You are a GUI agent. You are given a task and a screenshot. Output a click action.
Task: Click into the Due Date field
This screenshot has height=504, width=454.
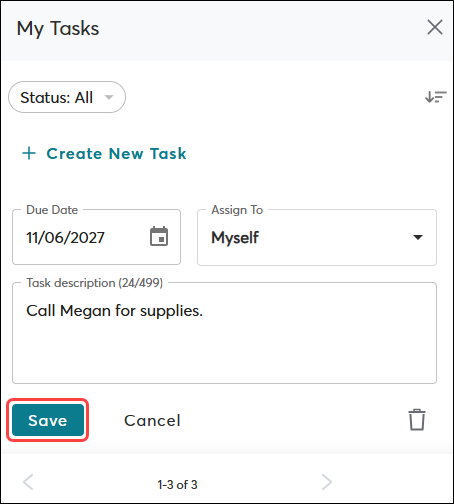pos(96,237)
